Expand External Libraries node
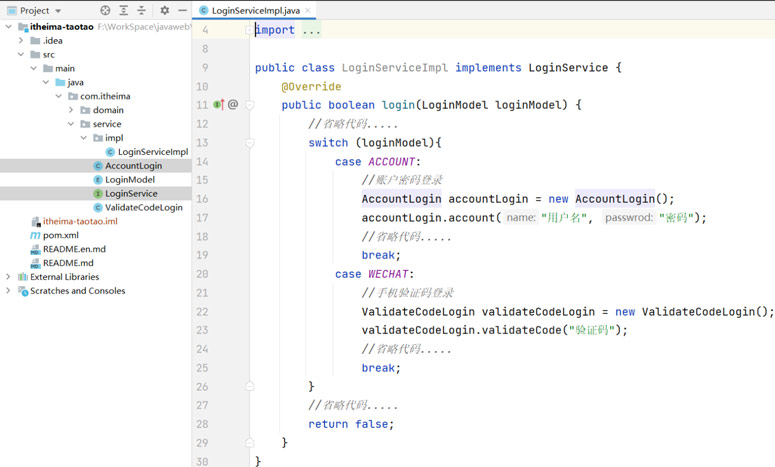 [8, 277]
